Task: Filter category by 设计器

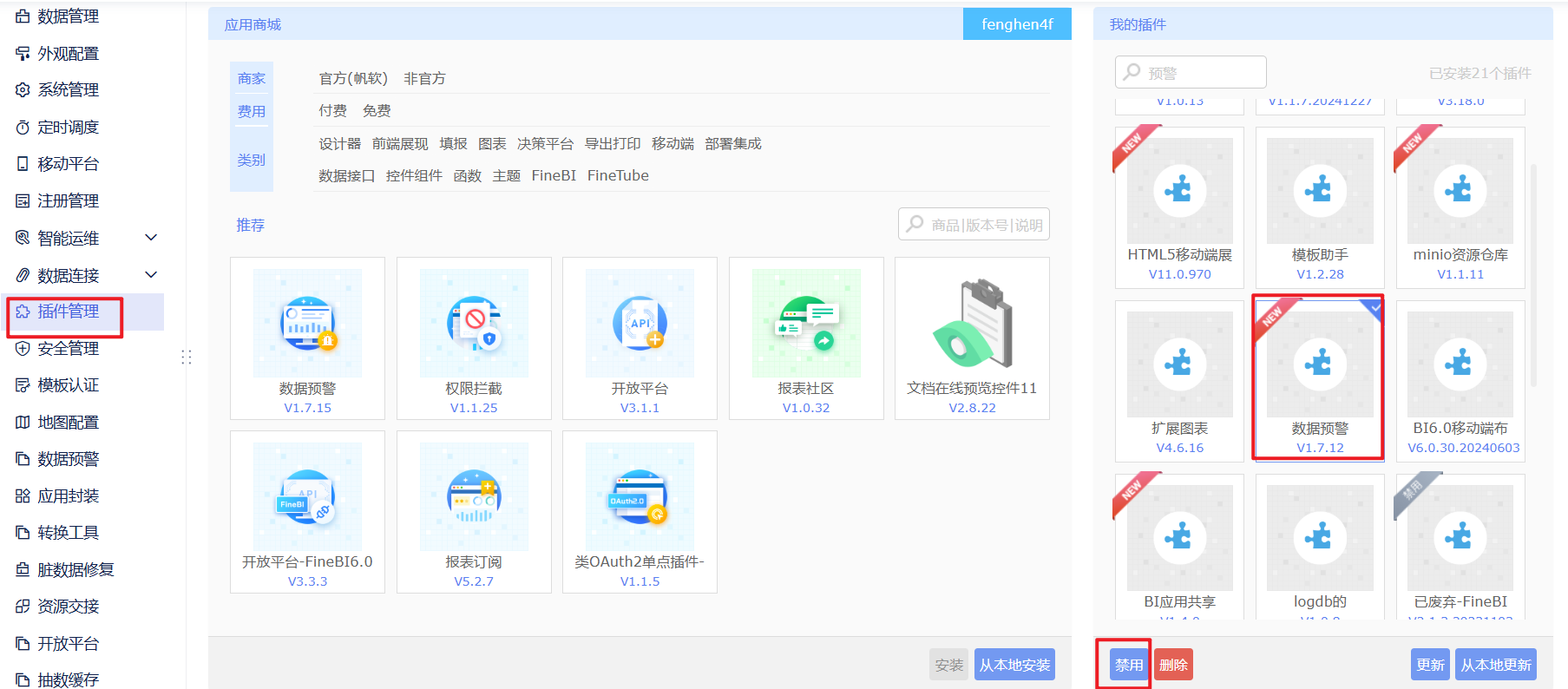Action: pos(339,143)
